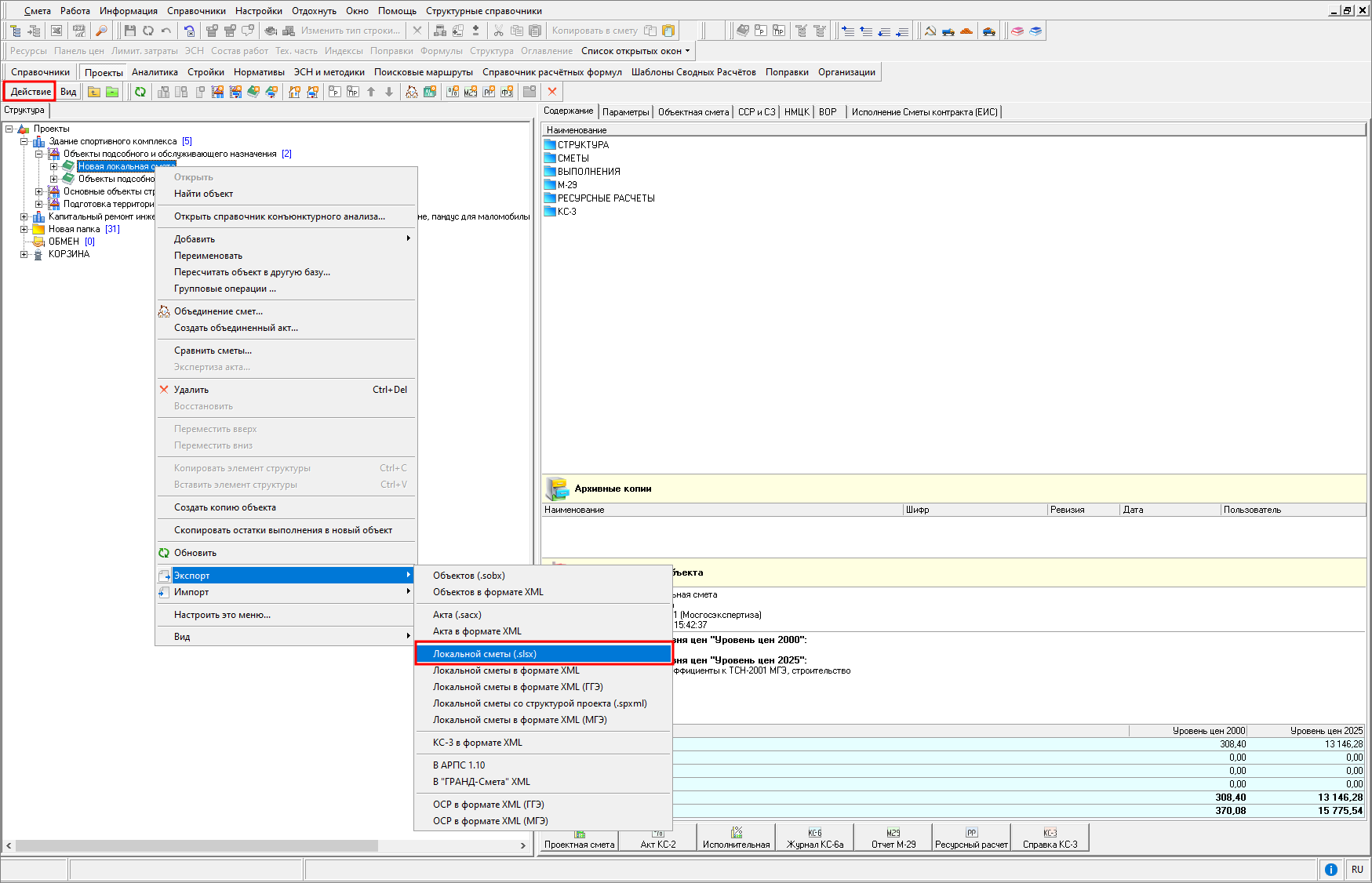1372x883 pixels.
Task: Click the Вид button next to Действие
Action: (x=68, y=92)
